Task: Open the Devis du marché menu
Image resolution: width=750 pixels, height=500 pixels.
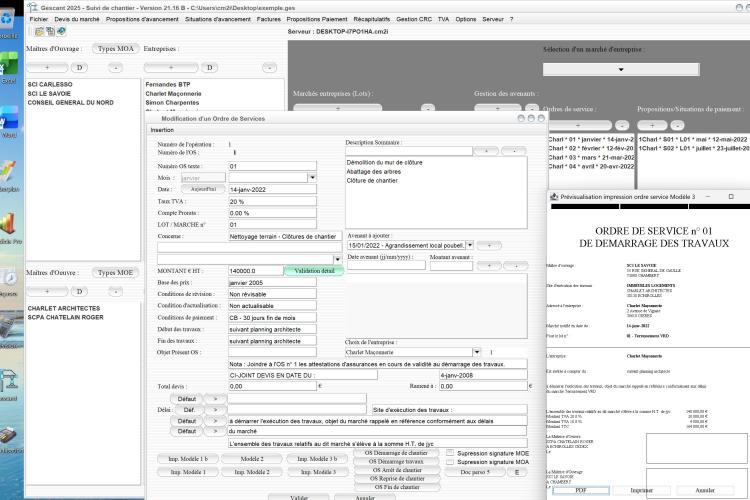Action: (x=77, y=19)
